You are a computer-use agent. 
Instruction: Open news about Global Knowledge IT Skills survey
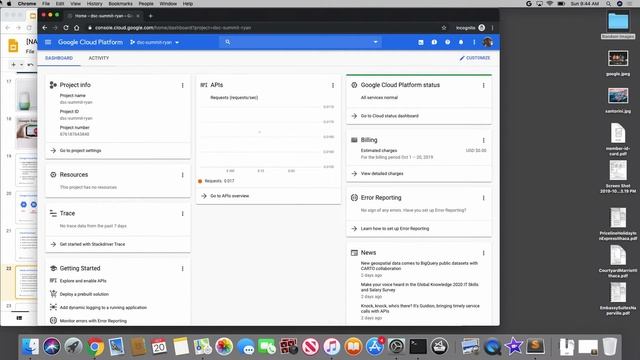pyautogui.click(x=420, y=287)
